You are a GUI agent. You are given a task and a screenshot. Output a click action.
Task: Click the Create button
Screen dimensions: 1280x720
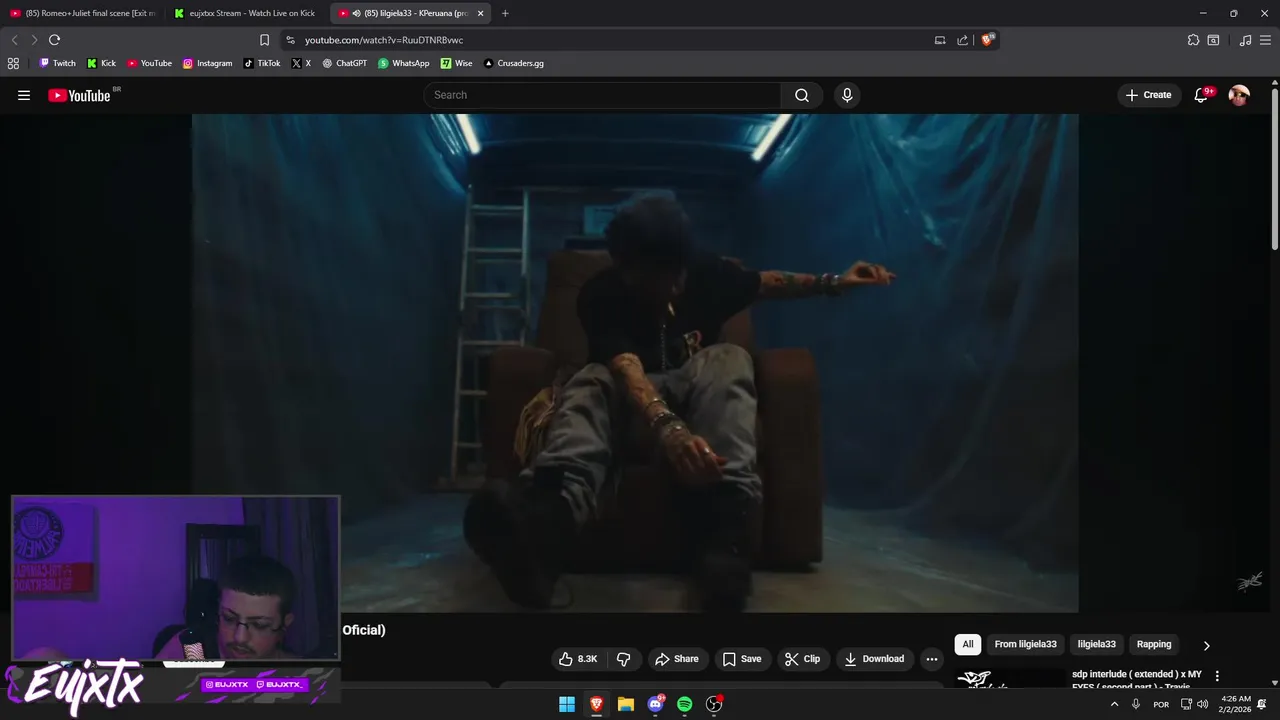[1148, 95]
